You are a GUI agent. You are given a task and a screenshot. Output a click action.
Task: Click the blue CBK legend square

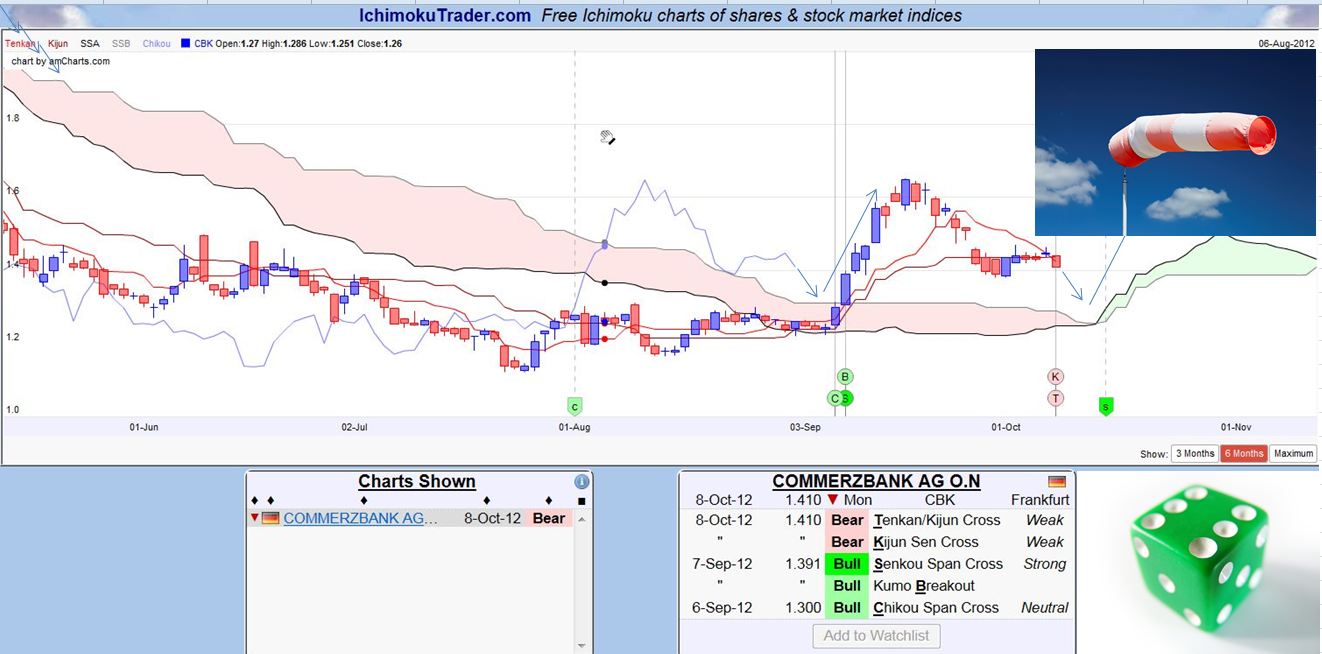[x=184, y=44]
